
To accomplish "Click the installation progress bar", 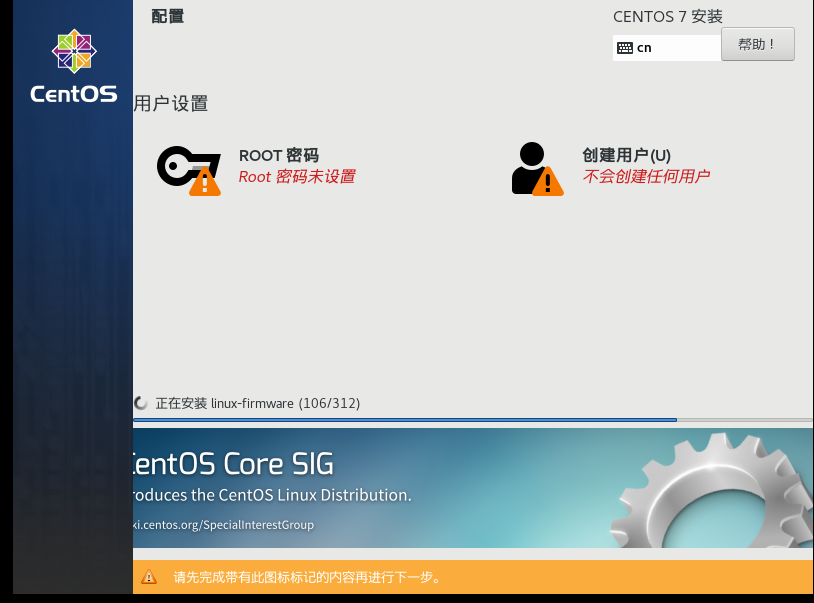I will coord(473,420).
